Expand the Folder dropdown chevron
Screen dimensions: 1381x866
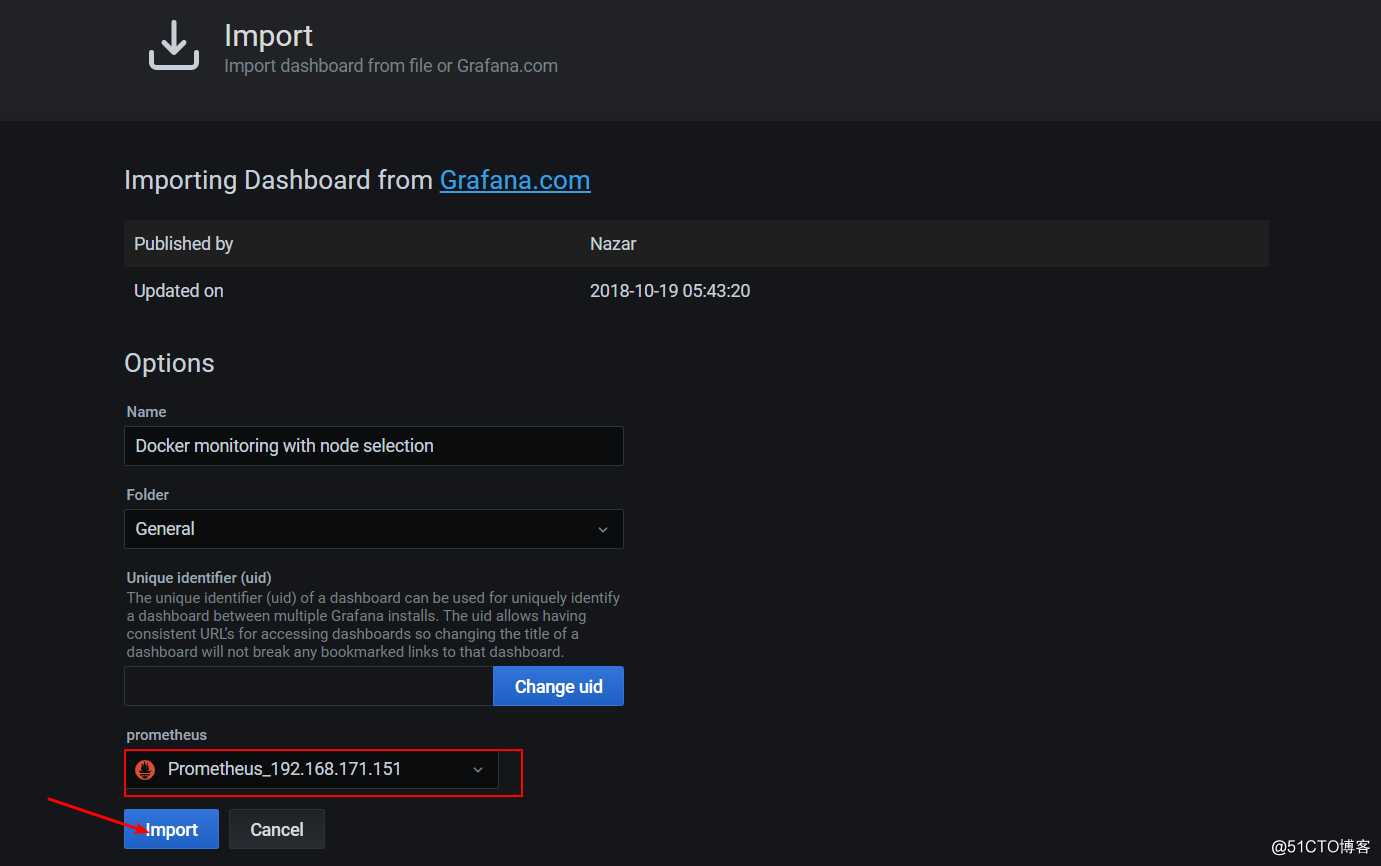[603, 529]
